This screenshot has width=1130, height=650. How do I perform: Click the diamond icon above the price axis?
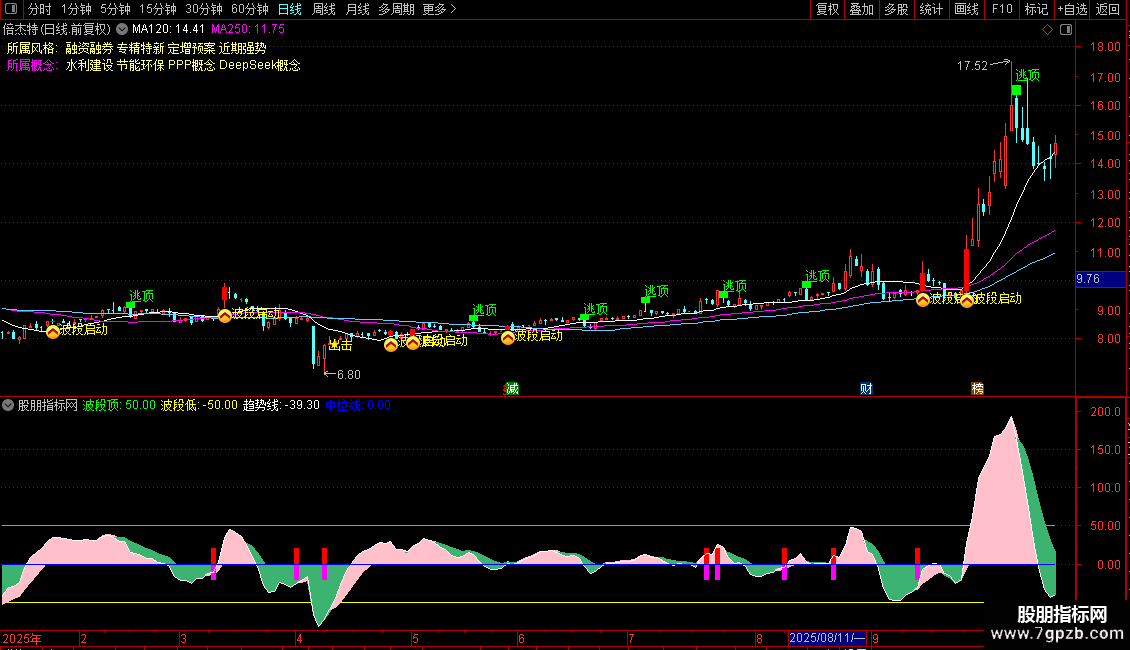[1048, 30]
